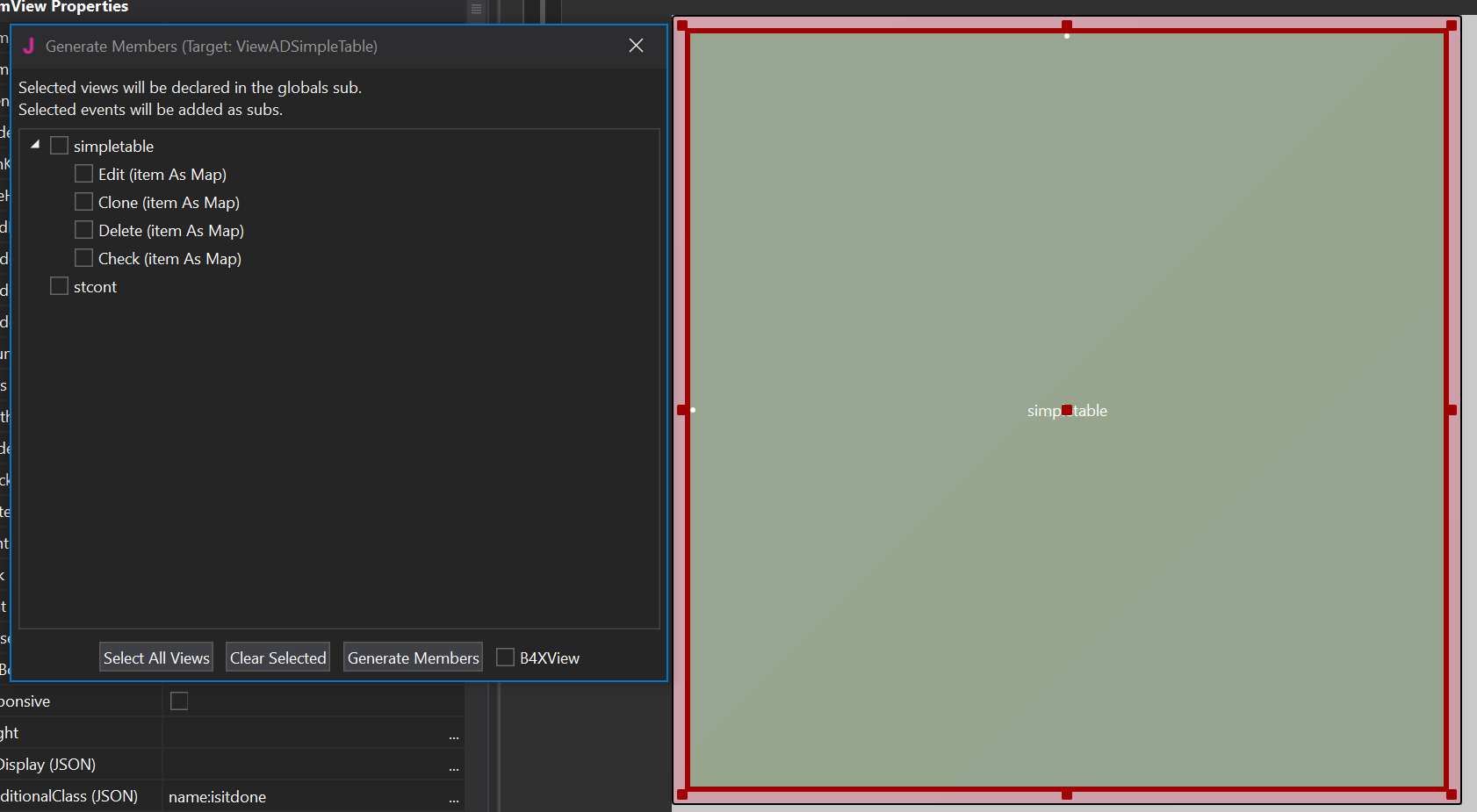
Task: Click the 'Selected events will be added as subs.' text
Action: click(x=150, y=110)
